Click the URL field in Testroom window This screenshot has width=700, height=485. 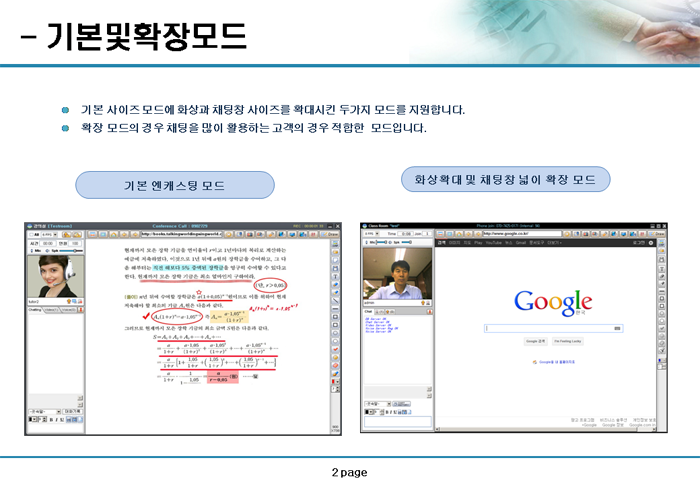point(182,234)
